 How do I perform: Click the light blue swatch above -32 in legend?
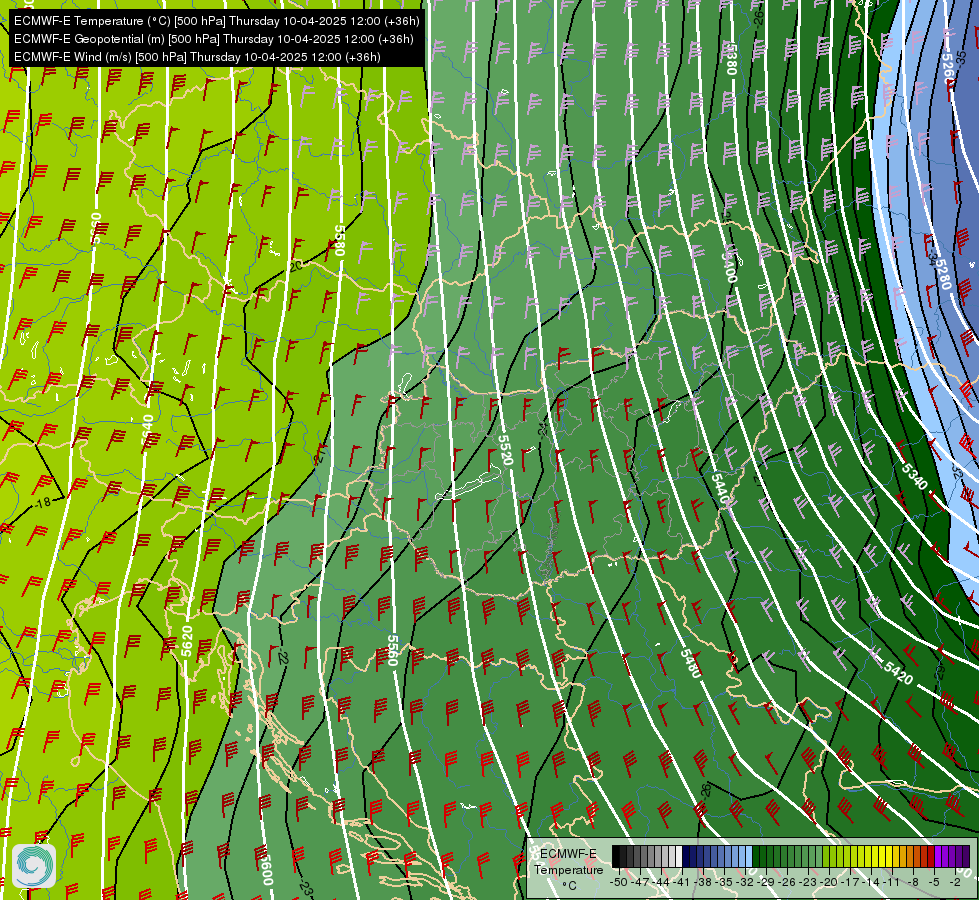pyautogui.click(x=749, y=856)
